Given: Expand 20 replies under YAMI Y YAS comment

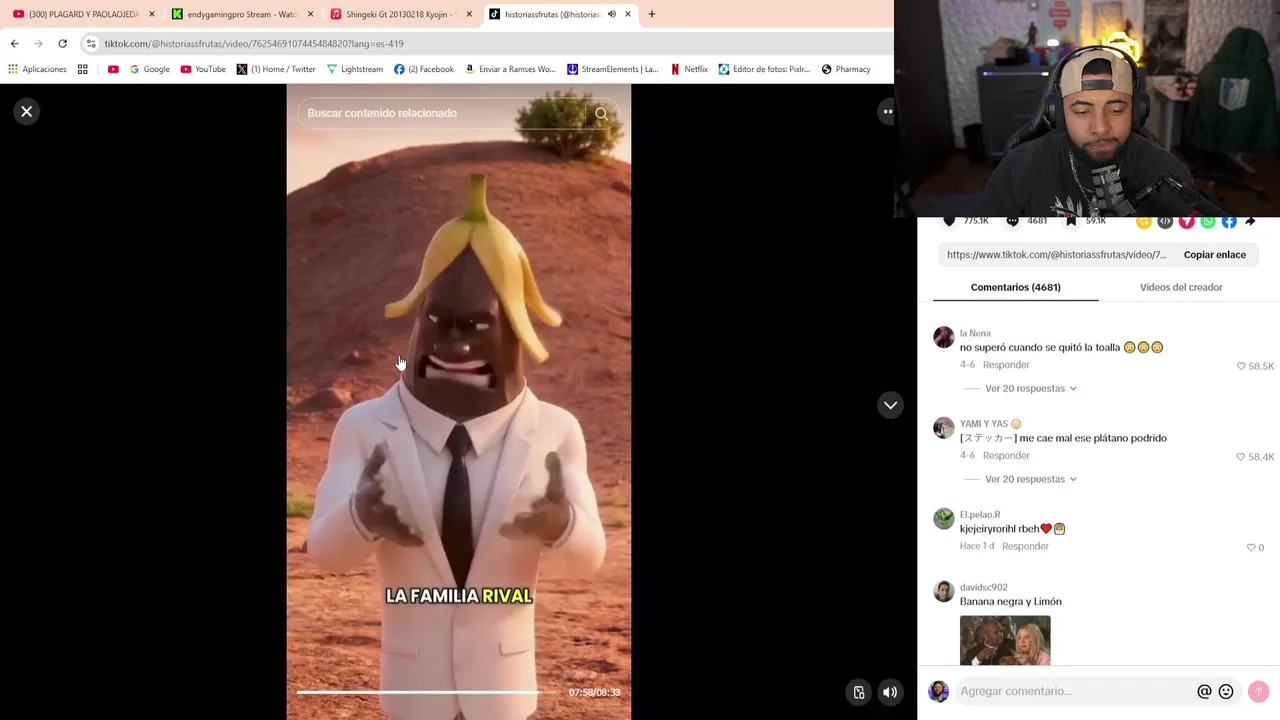Looking at the screenshot, I should [x=1030, y=479].
